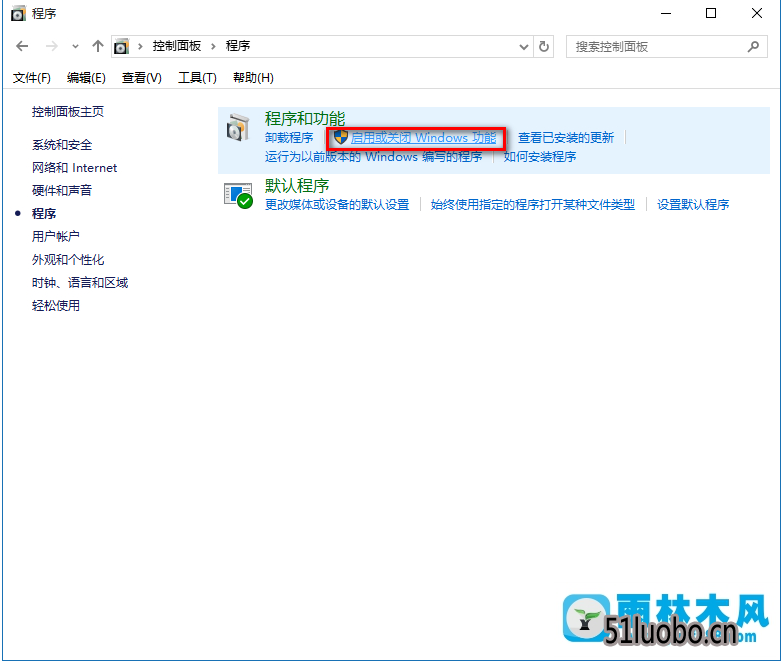Focus the 搜索控制面板 search box
The height and width of the screenshot is (662, 782).
666,47
